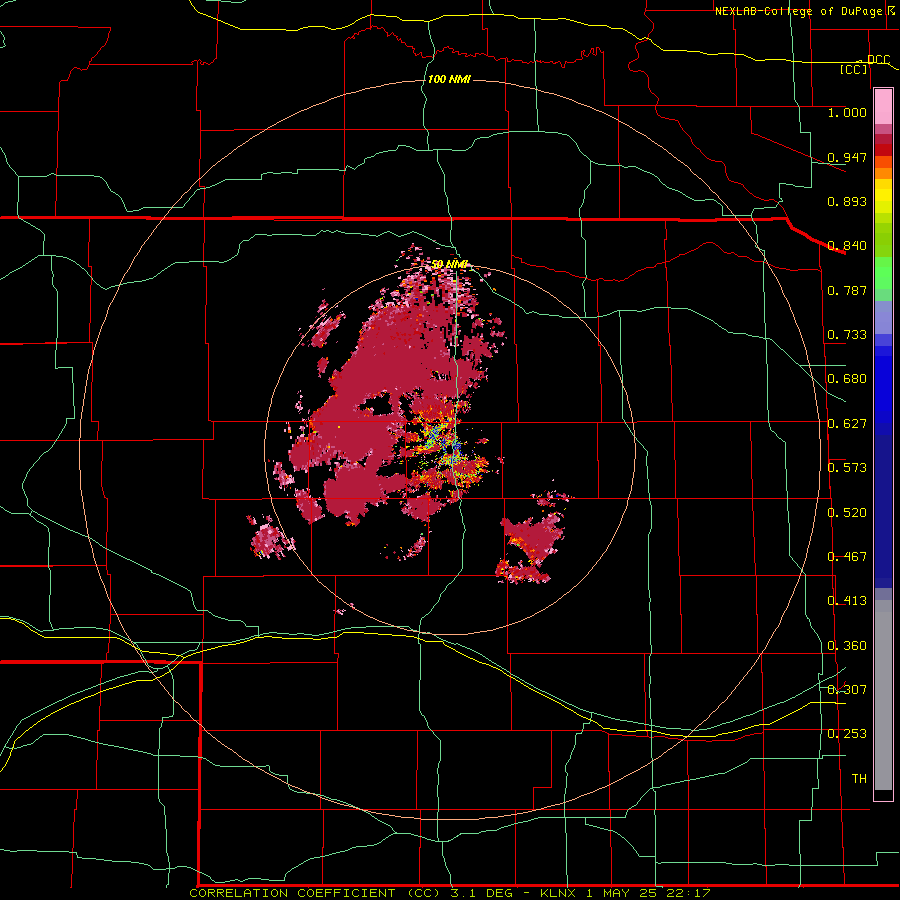900x900 pixels.
Task: Click the 0.947 legend value
Action: [847, 157]
